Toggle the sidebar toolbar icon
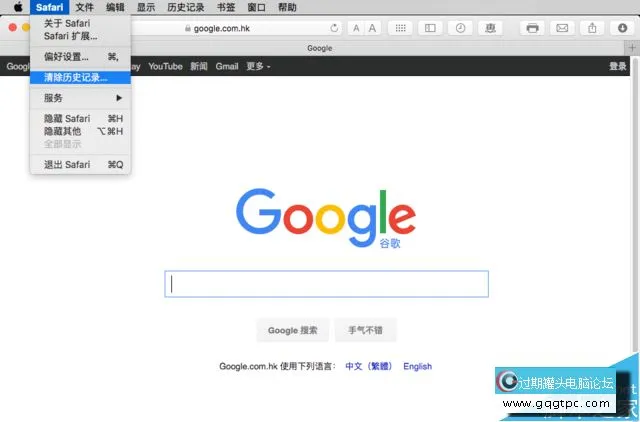This screenshot has height=422, width=640. 430,28
